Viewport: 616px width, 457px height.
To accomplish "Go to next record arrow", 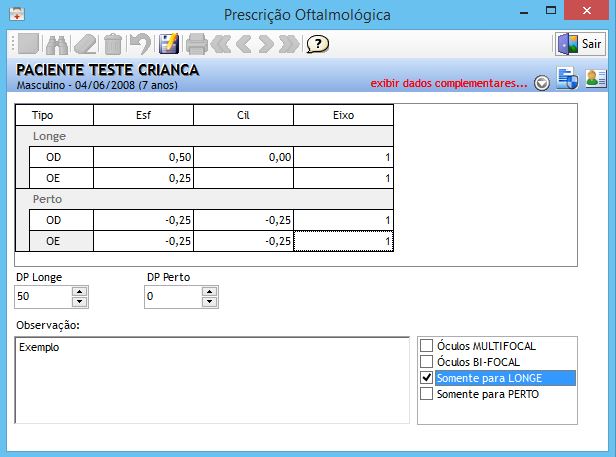I will [266, 44].
